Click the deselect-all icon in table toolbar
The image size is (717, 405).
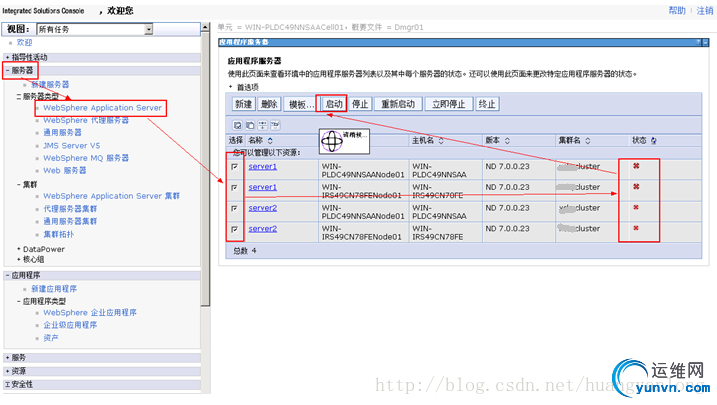tap(250, 125)
